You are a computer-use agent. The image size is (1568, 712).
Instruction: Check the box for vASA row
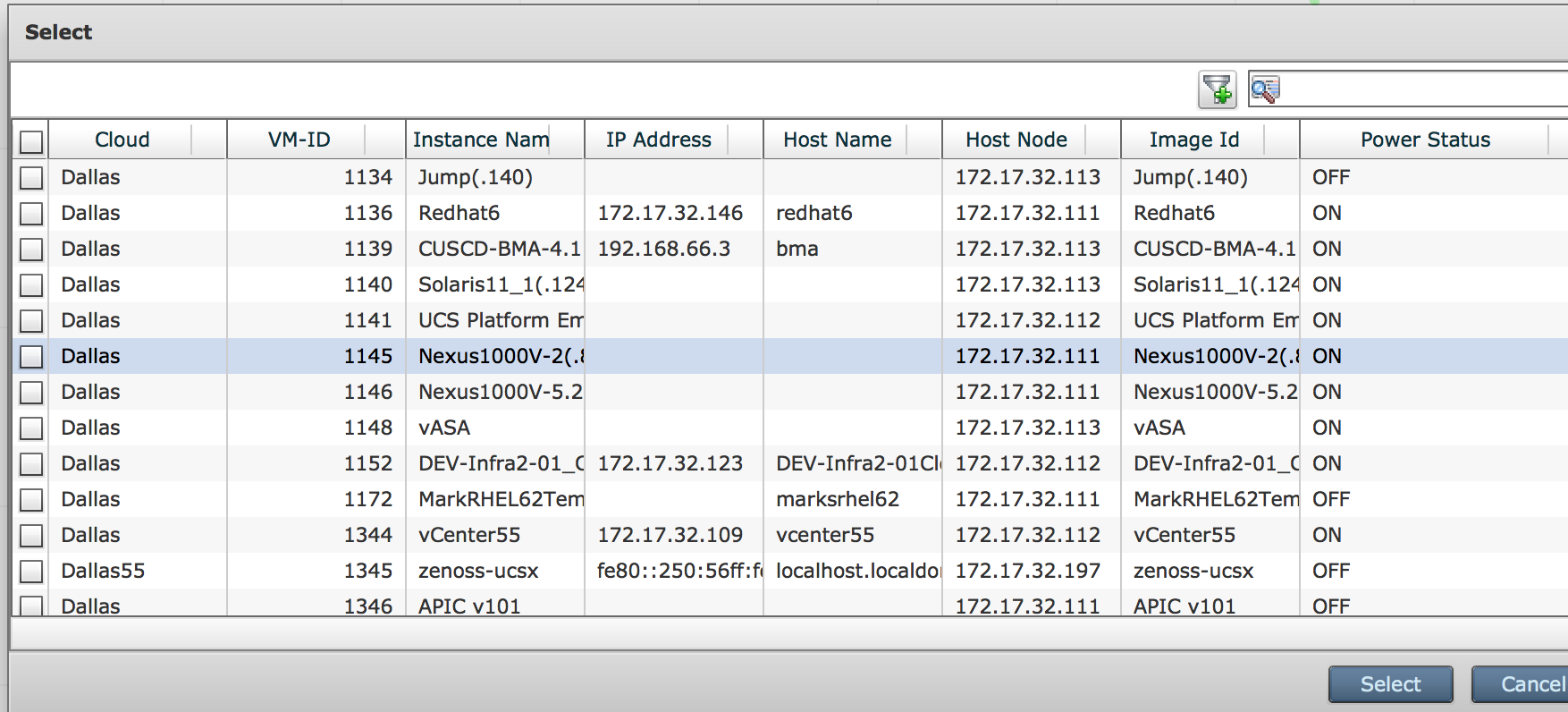[31, 428]
